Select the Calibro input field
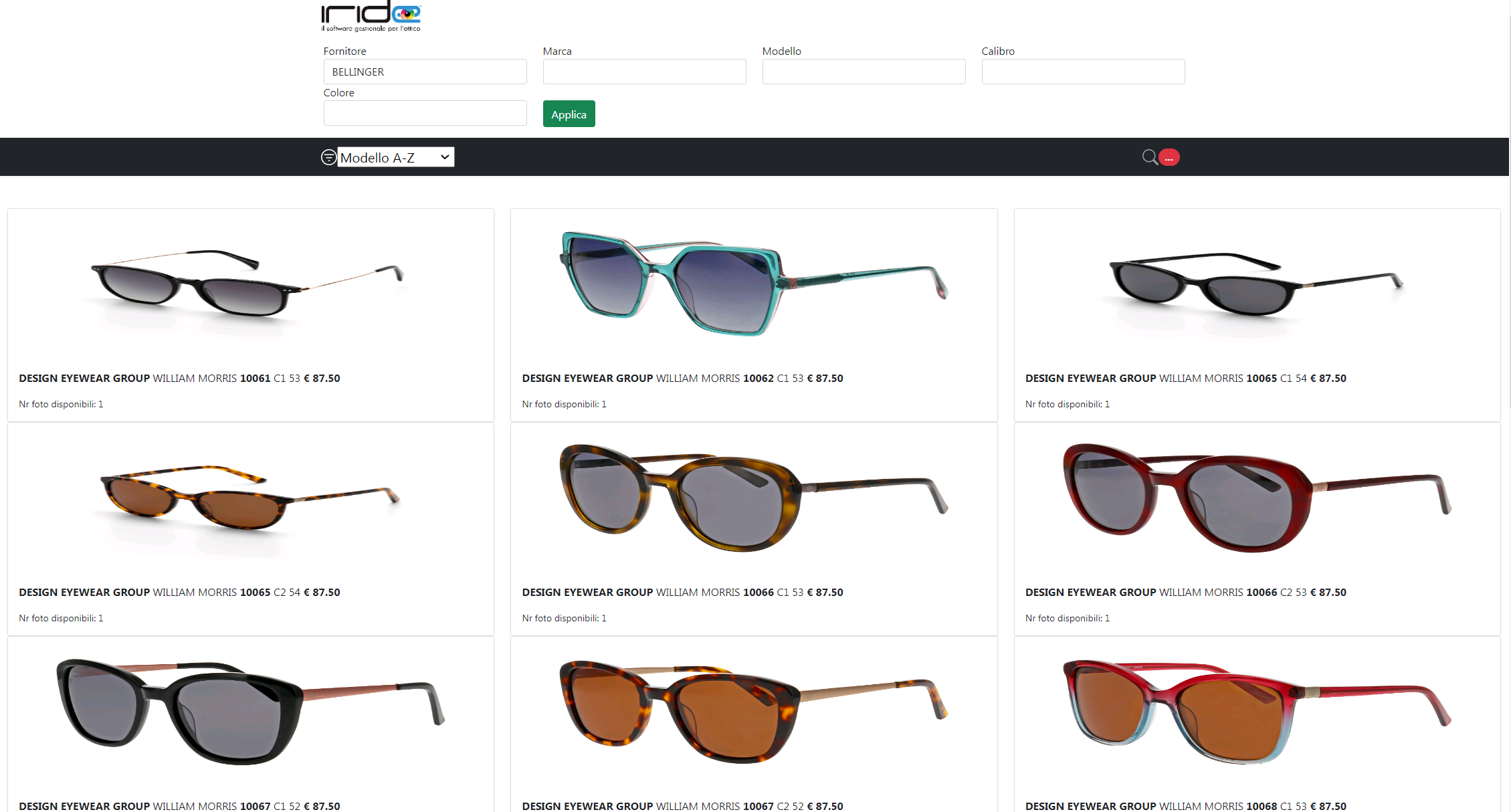The width and height of the screenshot is (1511, 812). point(1083,72)
